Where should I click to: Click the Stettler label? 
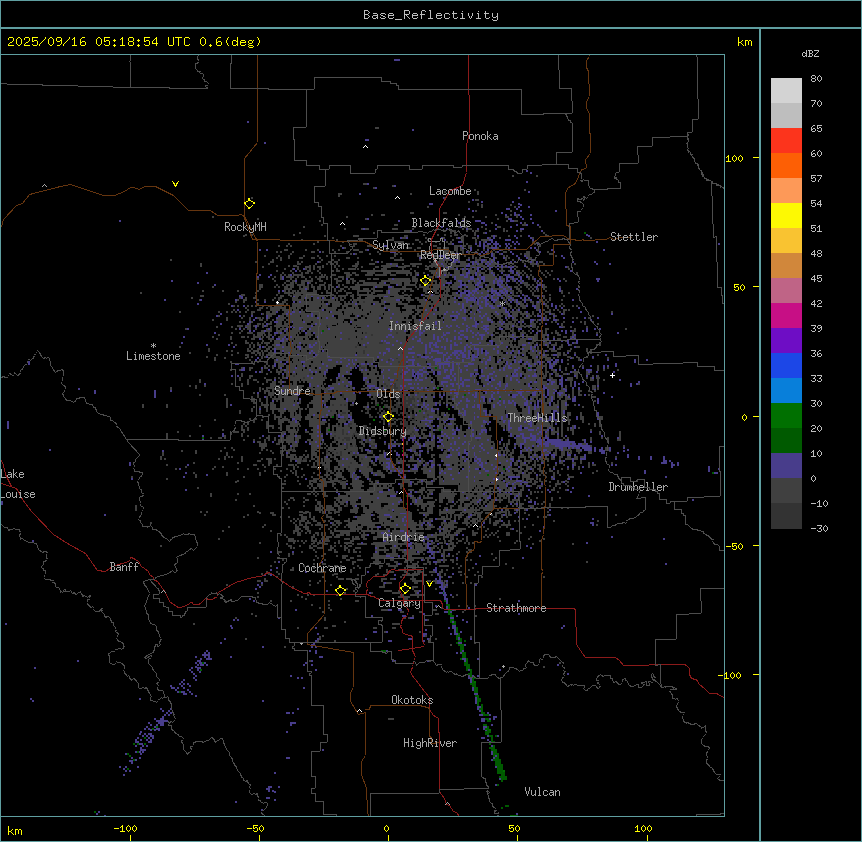(x=634, y=237)
